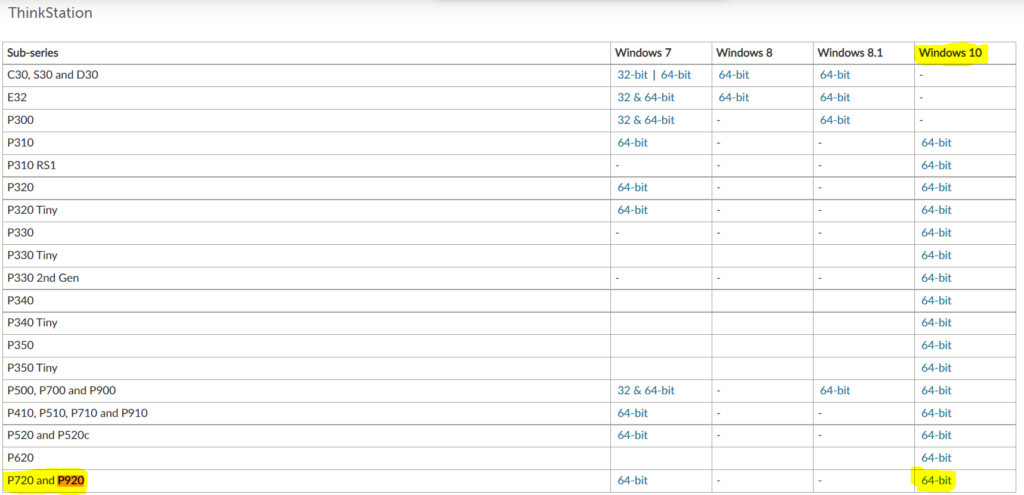Select the P330 row label
The image size is (1024, 495).
20,232
